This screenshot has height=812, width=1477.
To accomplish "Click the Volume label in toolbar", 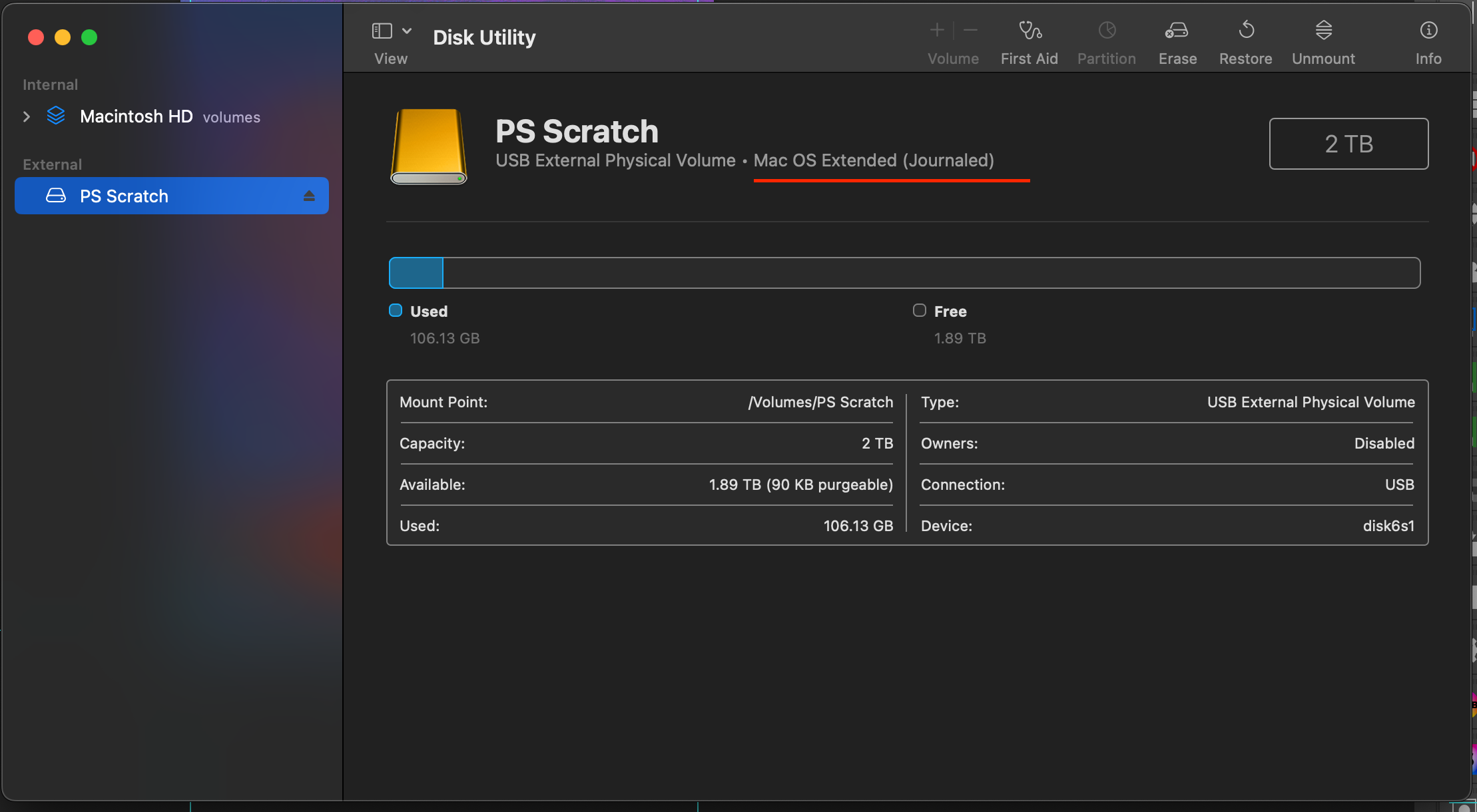I will coord(953,59).
